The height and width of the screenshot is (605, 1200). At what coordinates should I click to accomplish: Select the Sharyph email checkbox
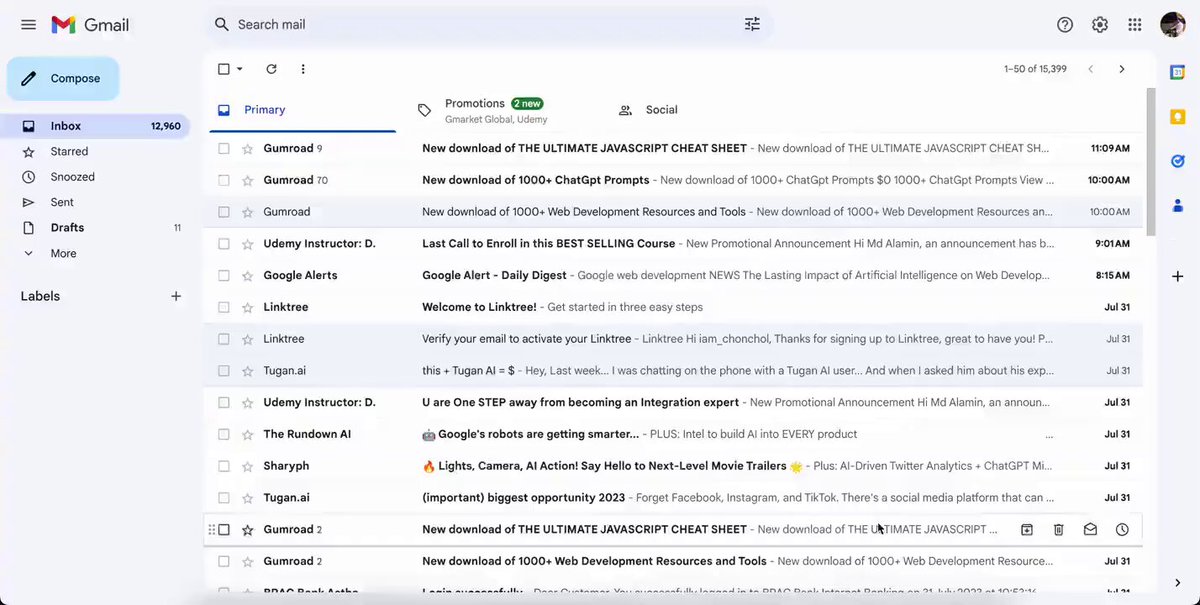[224, 466]
